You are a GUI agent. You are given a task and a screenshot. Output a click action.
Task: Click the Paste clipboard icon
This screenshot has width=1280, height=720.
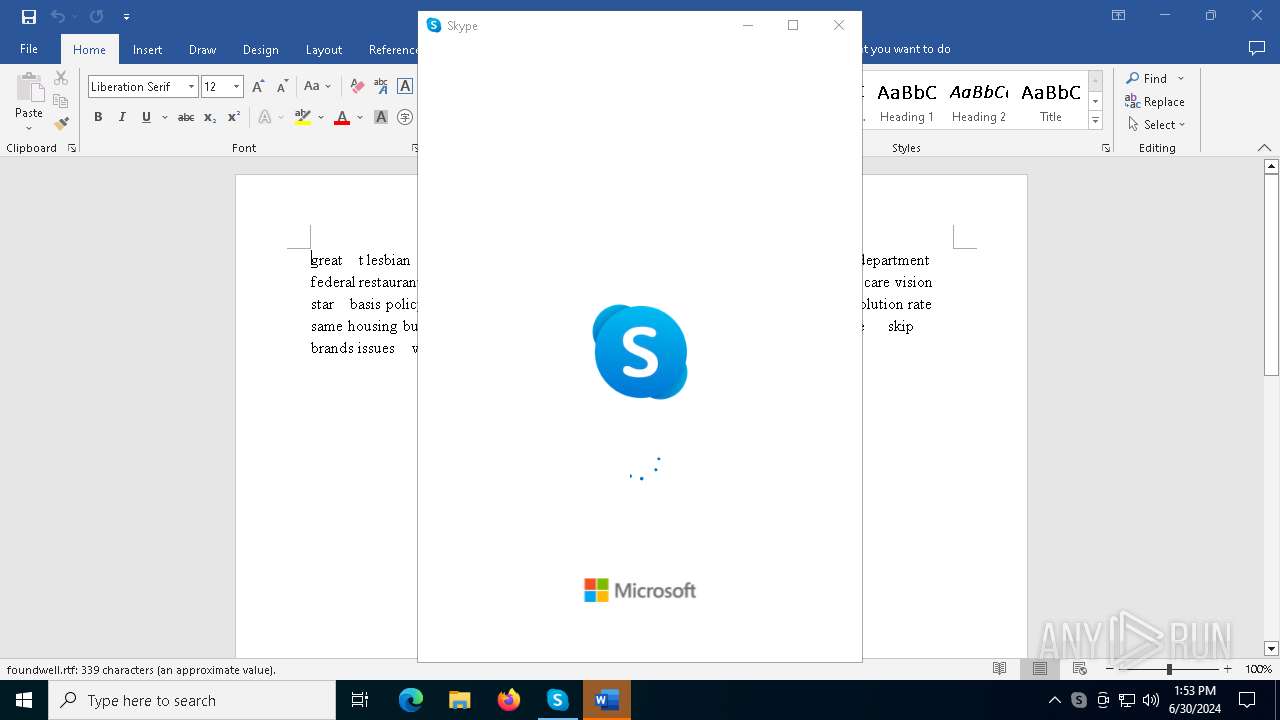[x=29, y=88]
